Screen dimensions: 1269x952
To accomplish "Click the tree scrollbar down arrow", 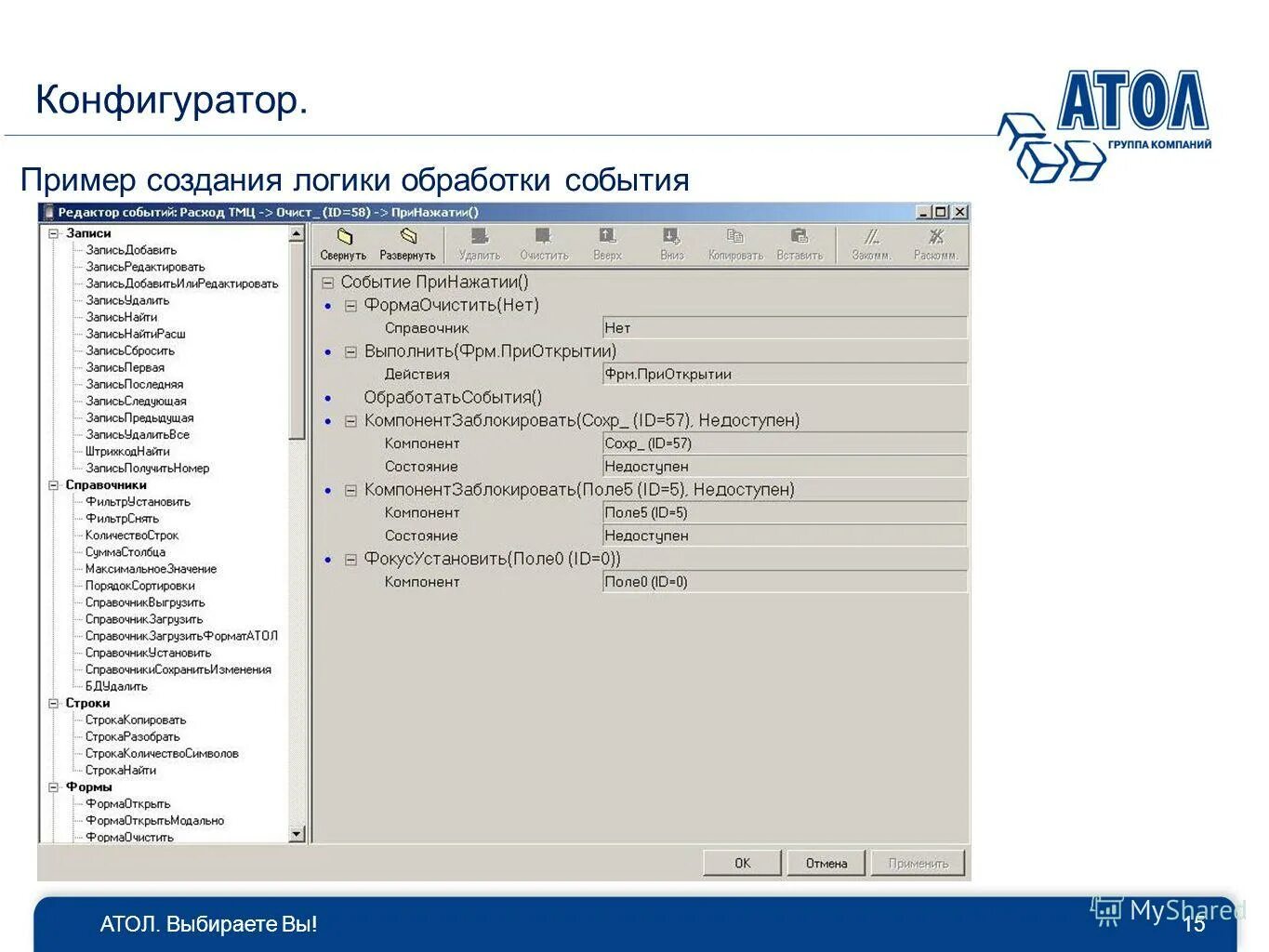I will pos(297,835).
